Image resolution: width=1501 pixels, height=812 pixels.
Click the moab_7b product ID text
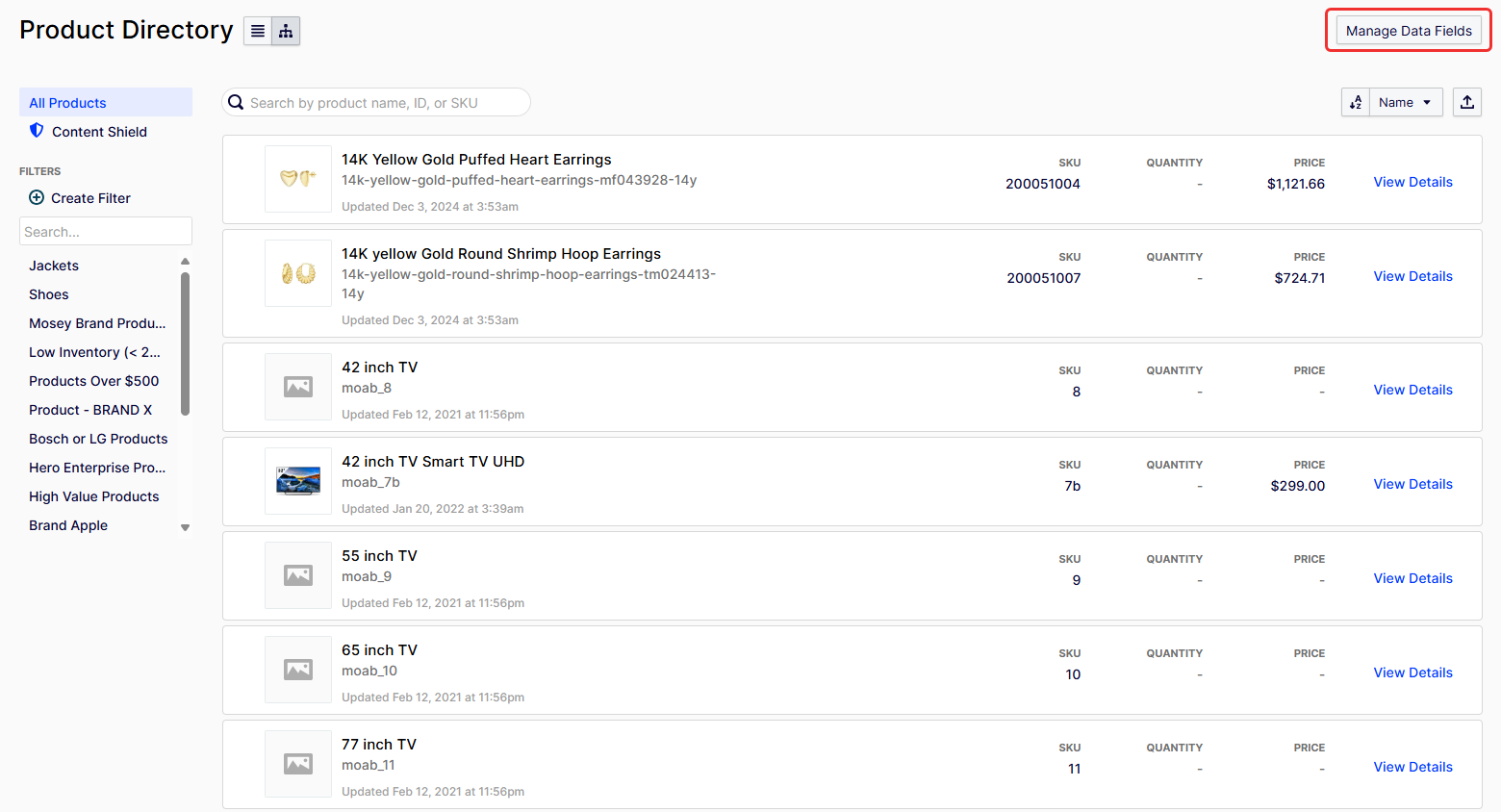370,482
